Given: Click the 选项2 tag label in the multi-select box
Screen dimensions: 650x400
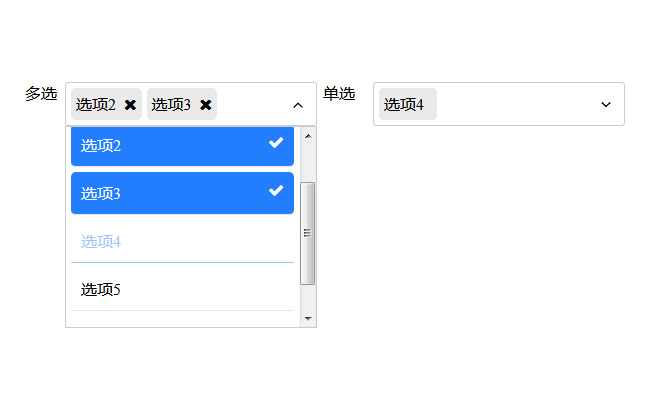Looking at the screenshot, I should coord(96,105).
